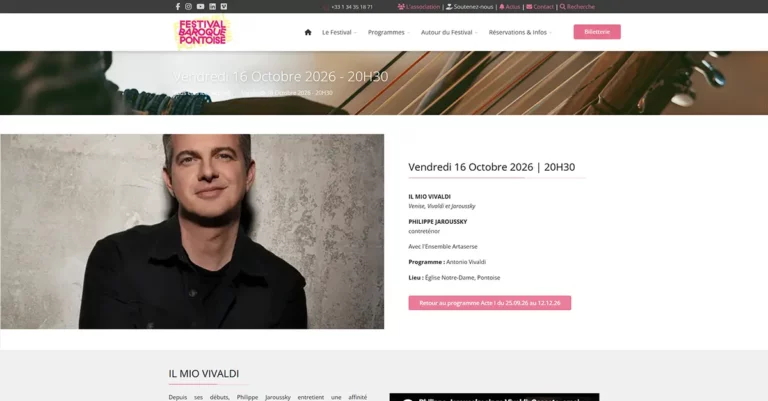Expand the Autour du Festival menu
The height and width of the screenshot is (401, 768).
(x=449, y=32)
